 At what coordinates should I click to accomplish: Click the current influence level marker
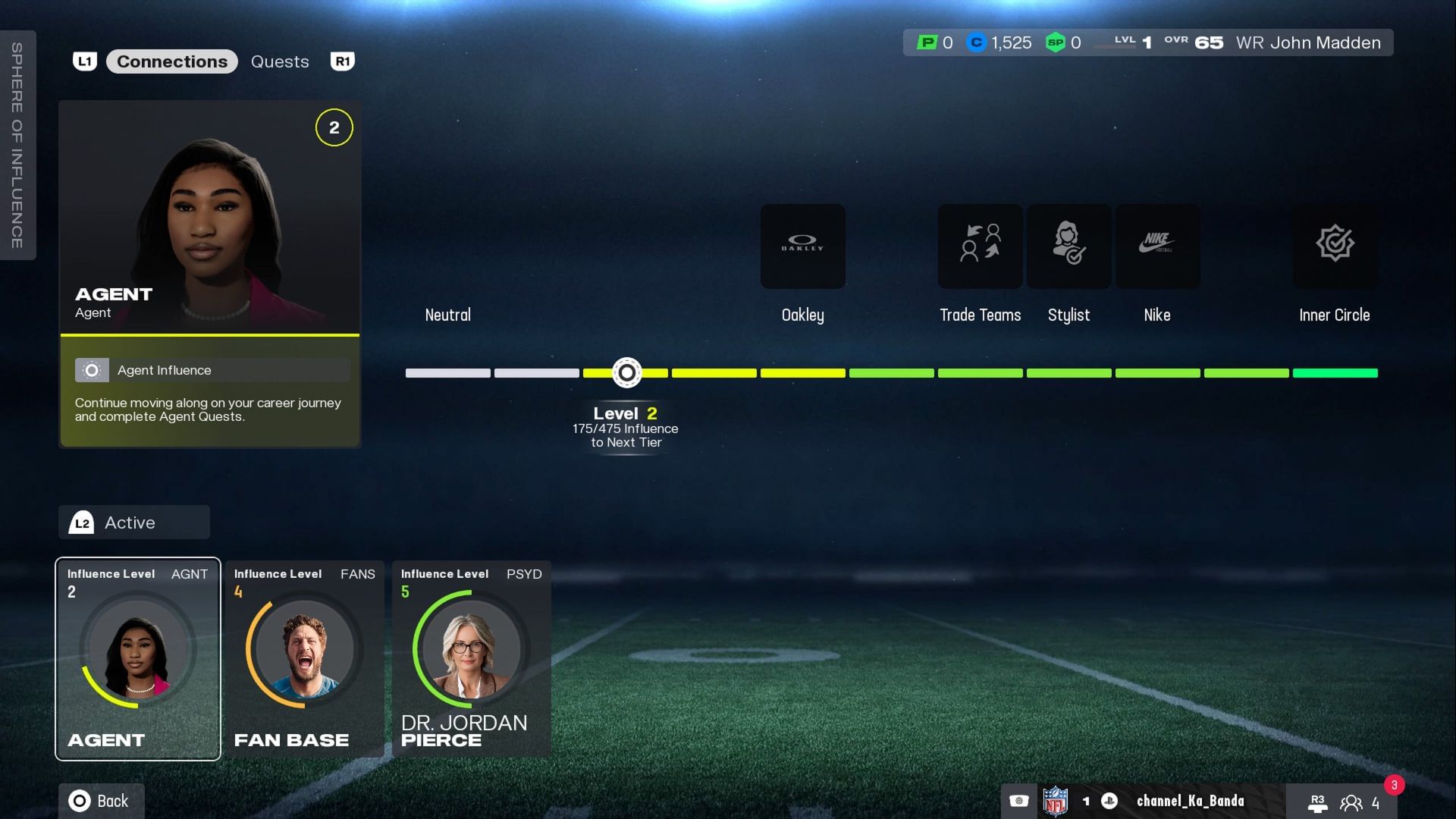(x=626, y=372)
